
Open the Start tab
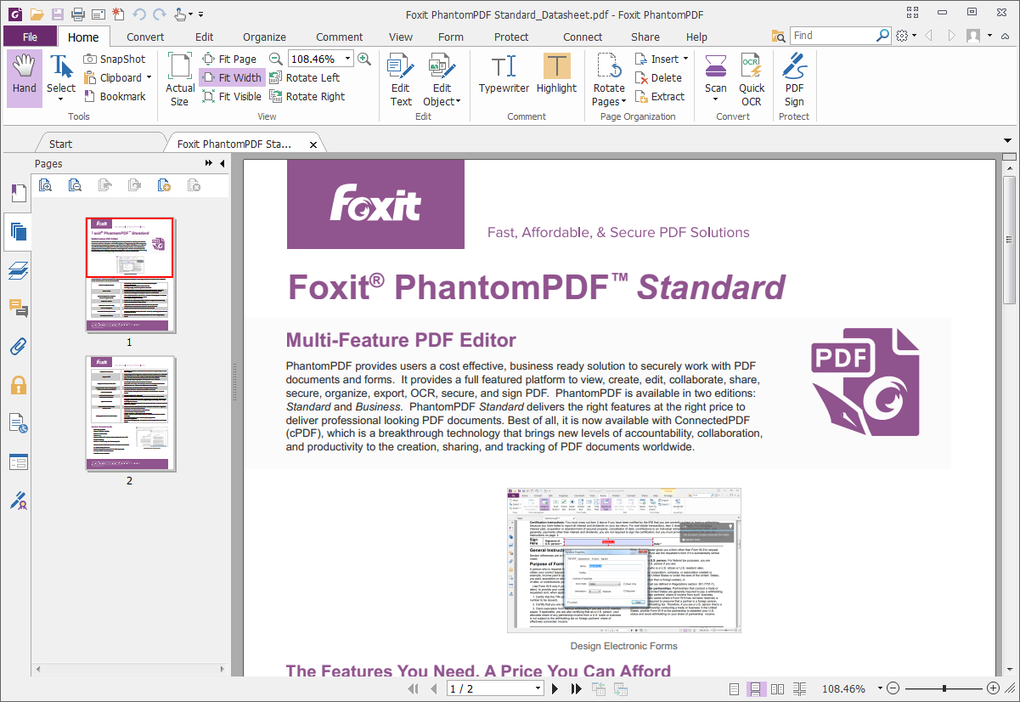tap(60, 142)
